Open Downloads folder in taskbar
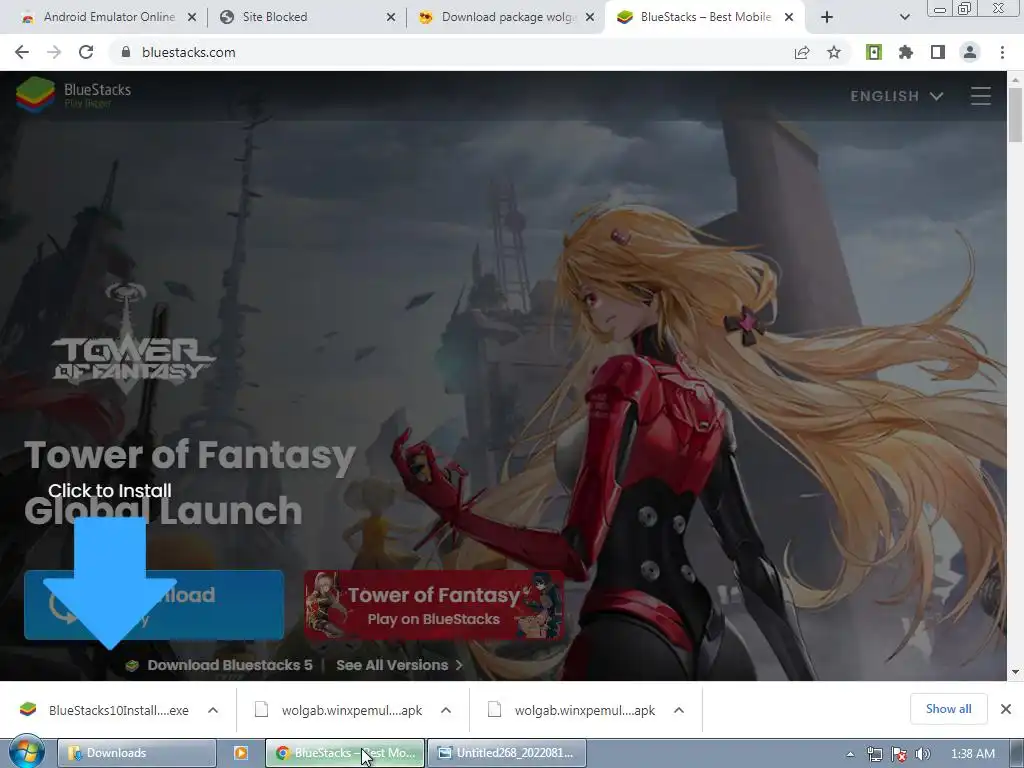 tap(136, 753)
